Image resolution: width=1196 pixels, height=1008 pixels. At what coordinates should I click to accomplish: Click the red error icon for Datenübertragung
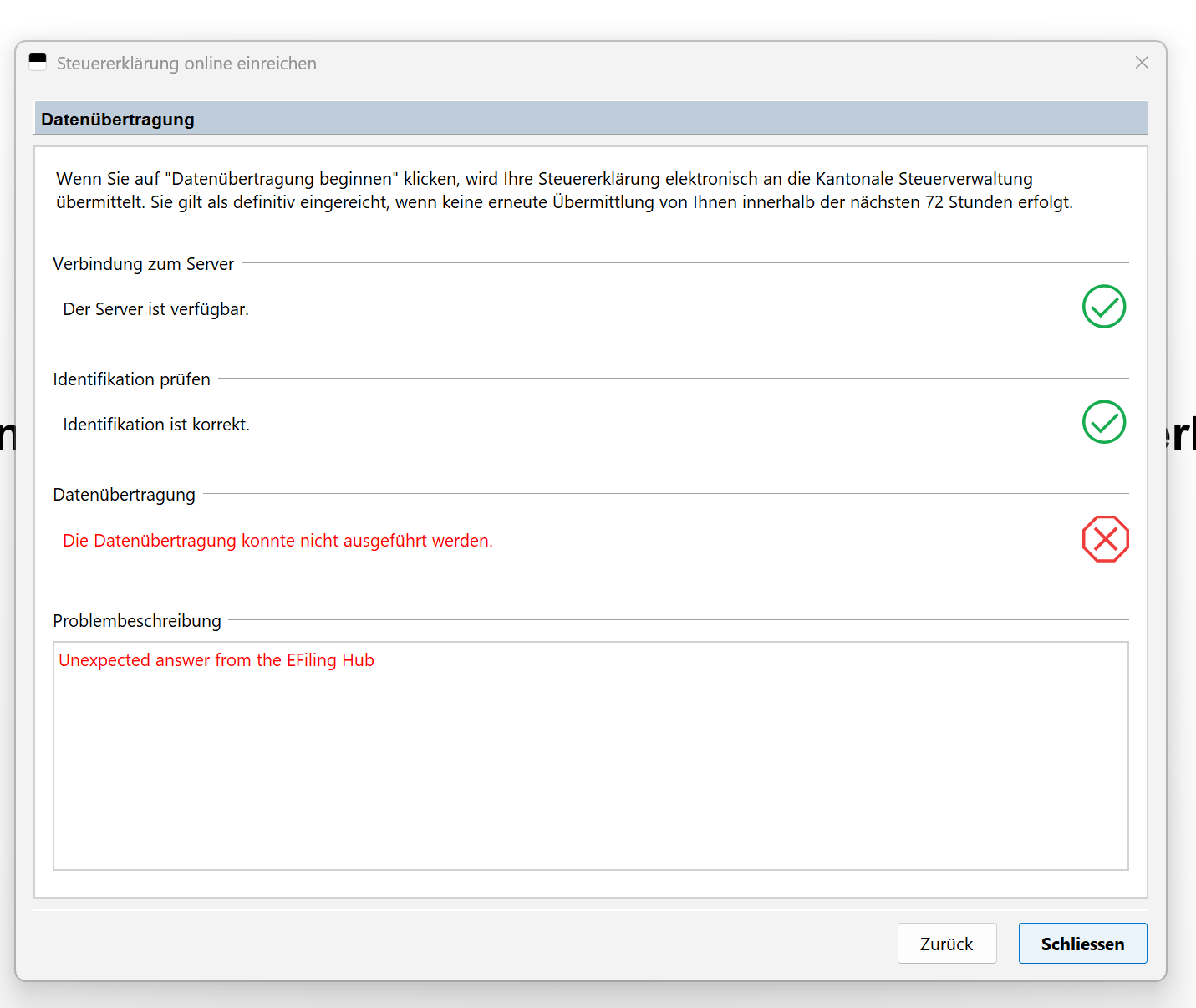coord(1105,539)
